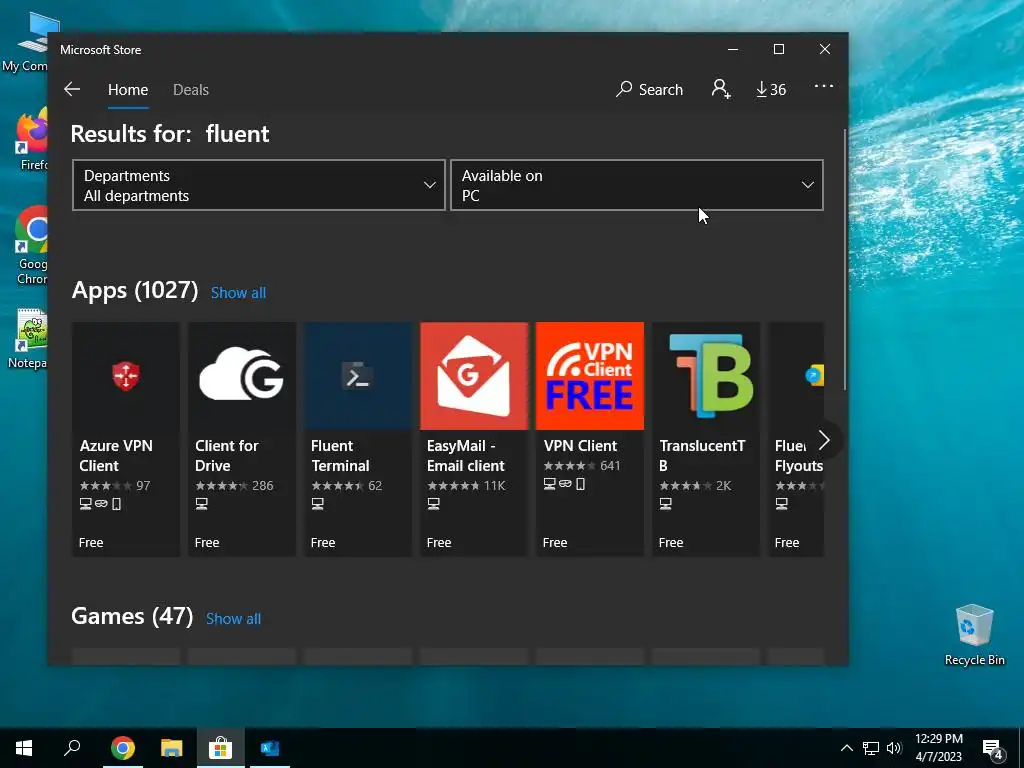Open downloads and updates (36)

coord(771,89)
